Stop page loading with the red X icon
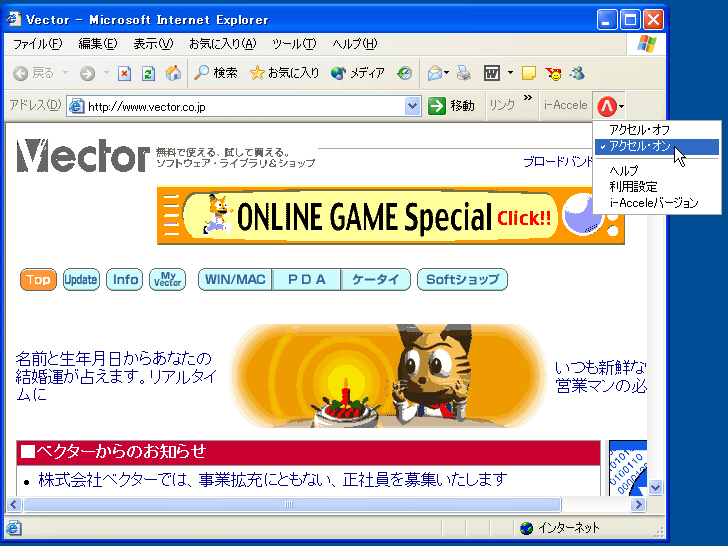Viewport: 728px width, 546px height. pos(124,73)
